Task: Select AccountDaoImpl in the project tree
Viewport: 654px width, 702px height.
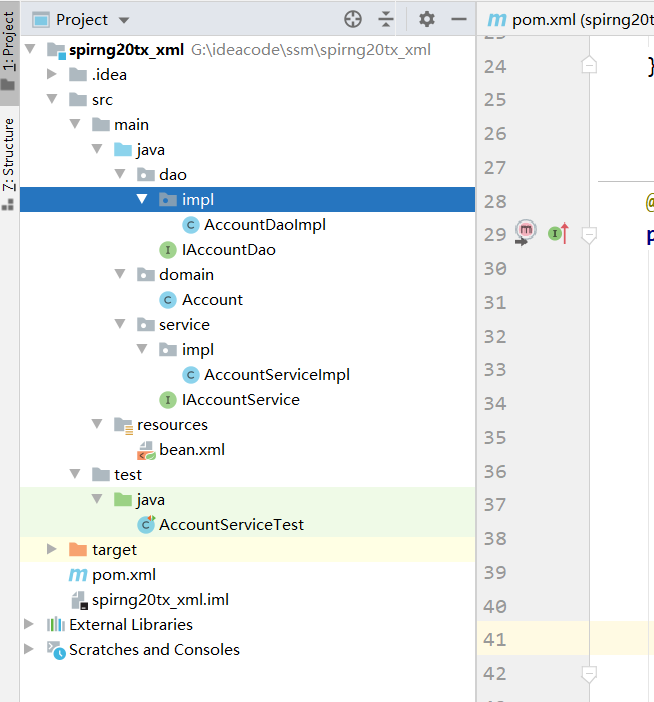Action: (265, 225)
